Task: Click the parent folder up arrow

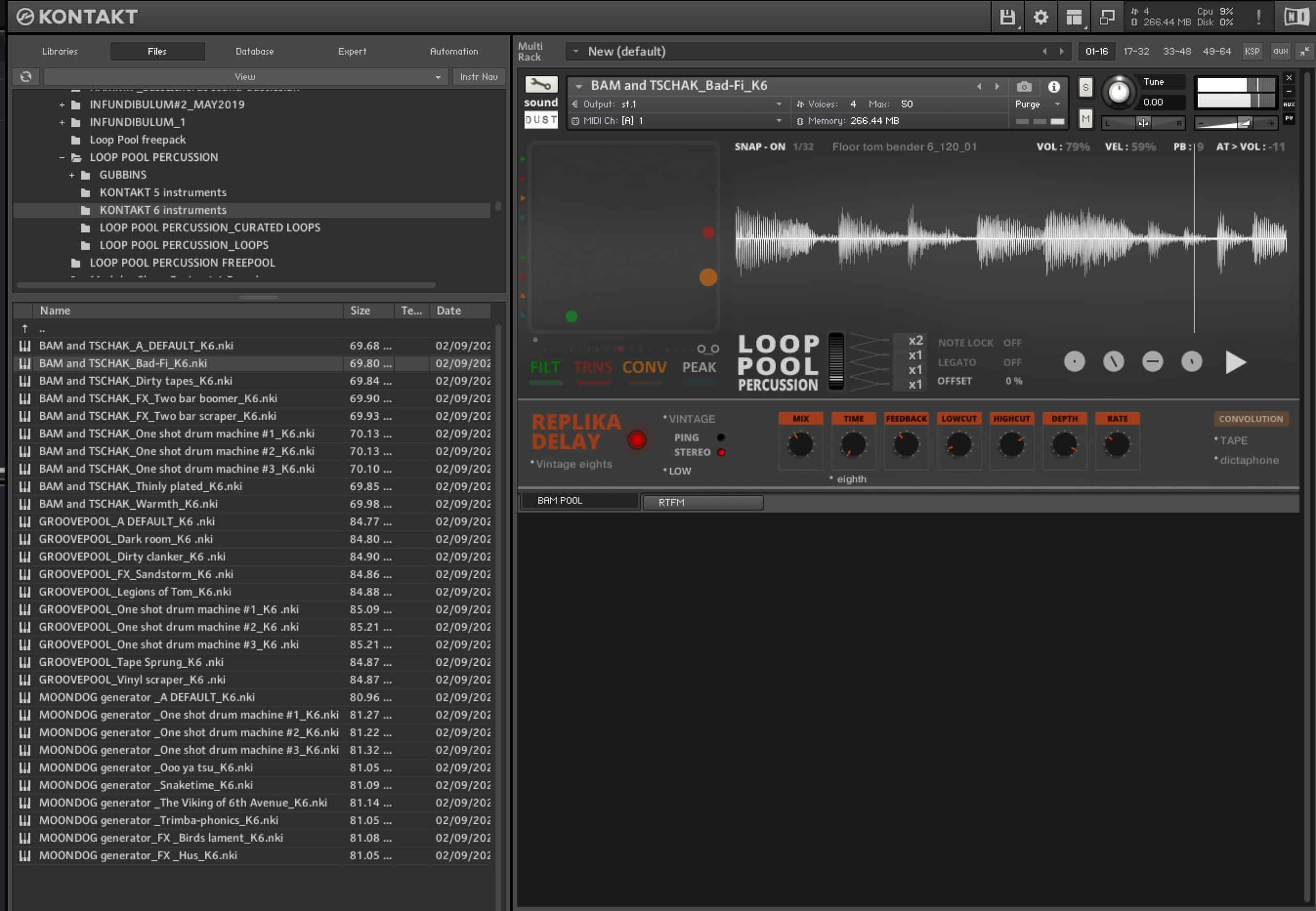Action: 25,328
